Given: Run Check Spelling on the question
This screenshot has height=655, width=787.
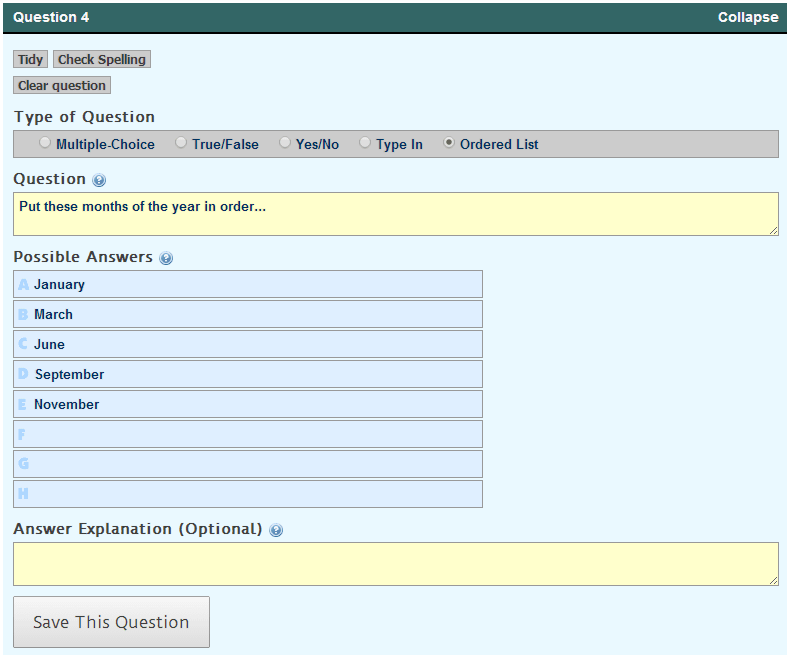Looking at the screenshot, I should coord(102,59).
